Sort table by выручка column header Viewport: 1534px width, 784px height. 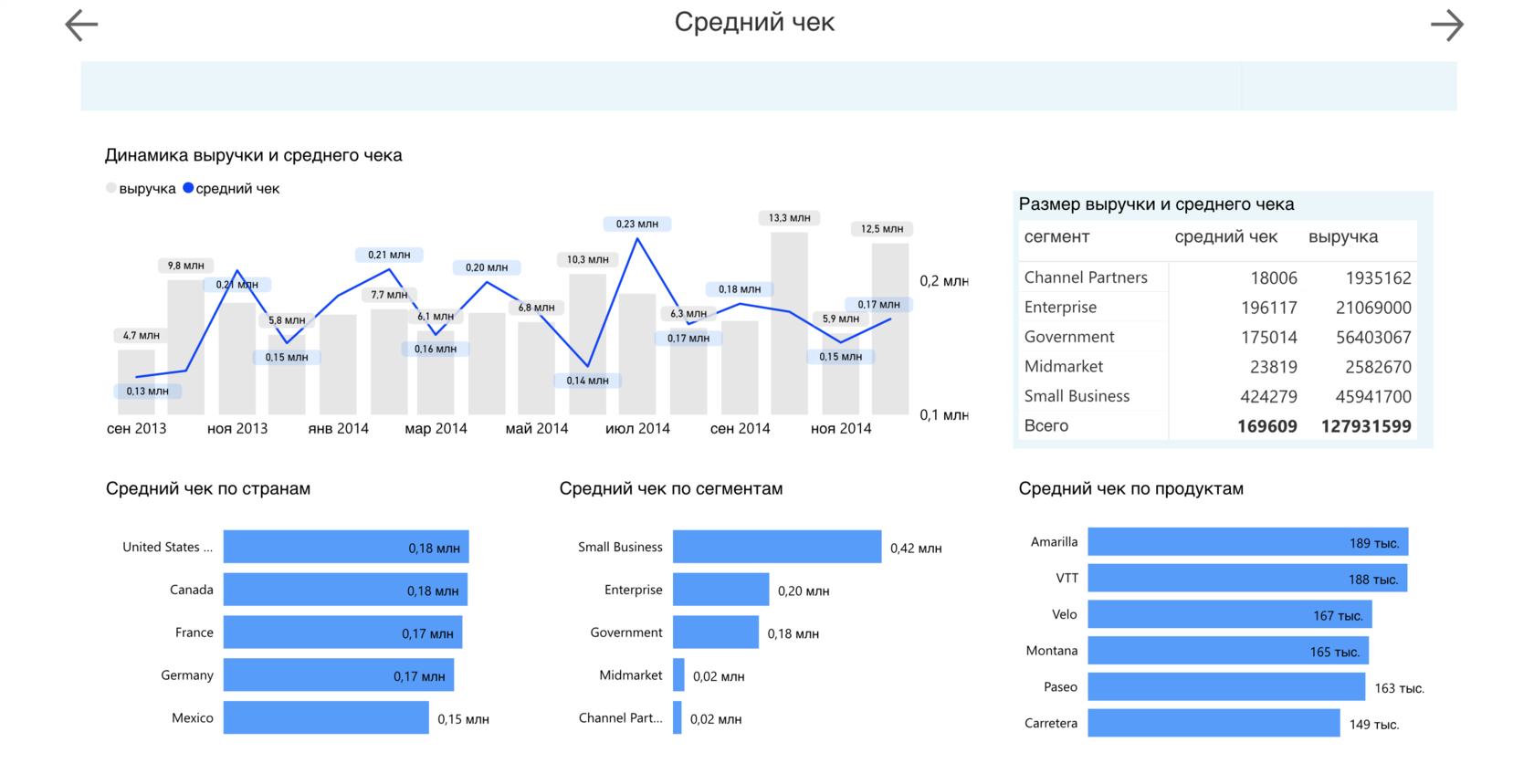1343,237
